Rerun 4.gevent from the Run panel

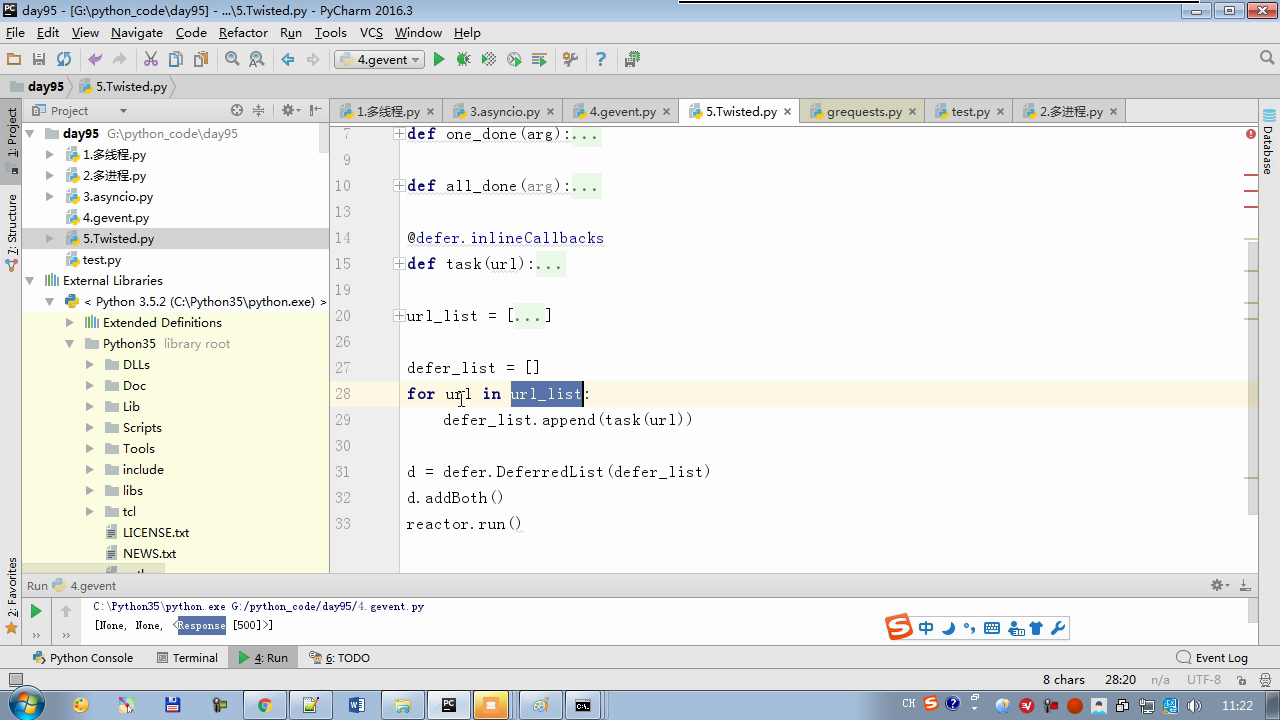point(36,611)
